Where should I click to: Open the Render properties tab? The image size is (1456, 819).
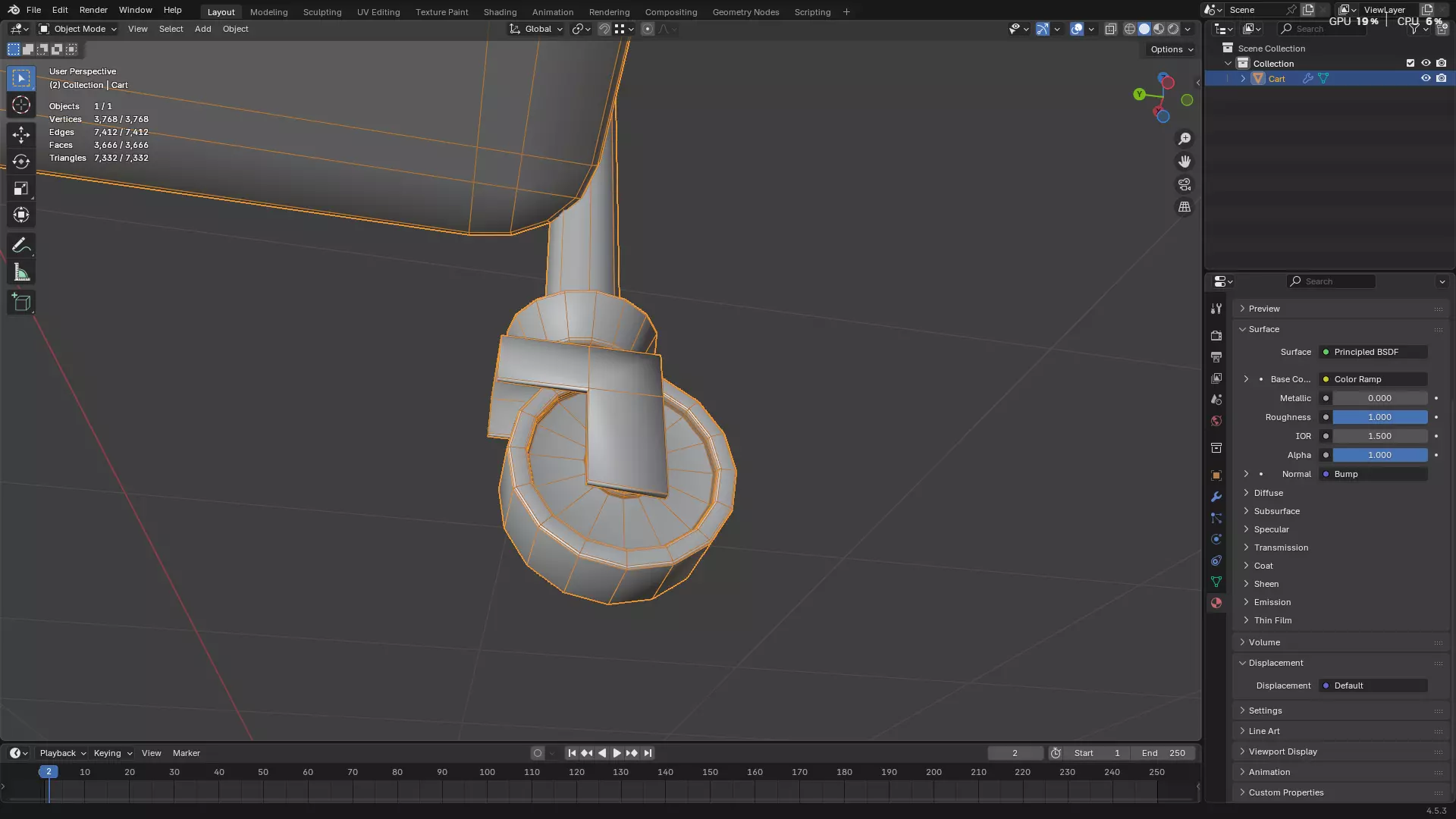[1216, 335]
